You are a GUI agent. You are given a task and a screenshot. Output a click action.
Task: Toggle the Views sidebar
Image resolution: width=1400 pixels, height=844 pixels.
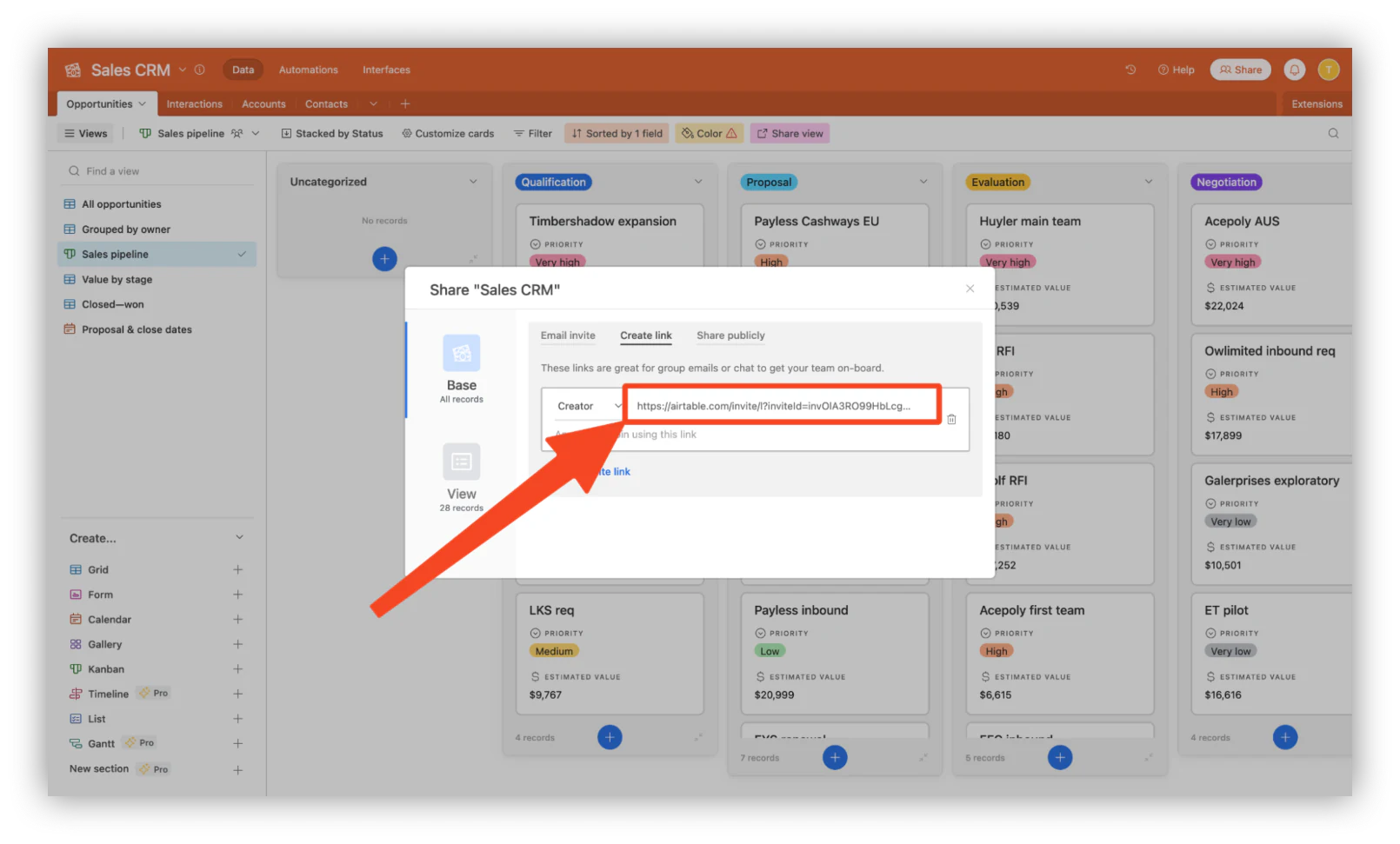click(x=85, y=133)
